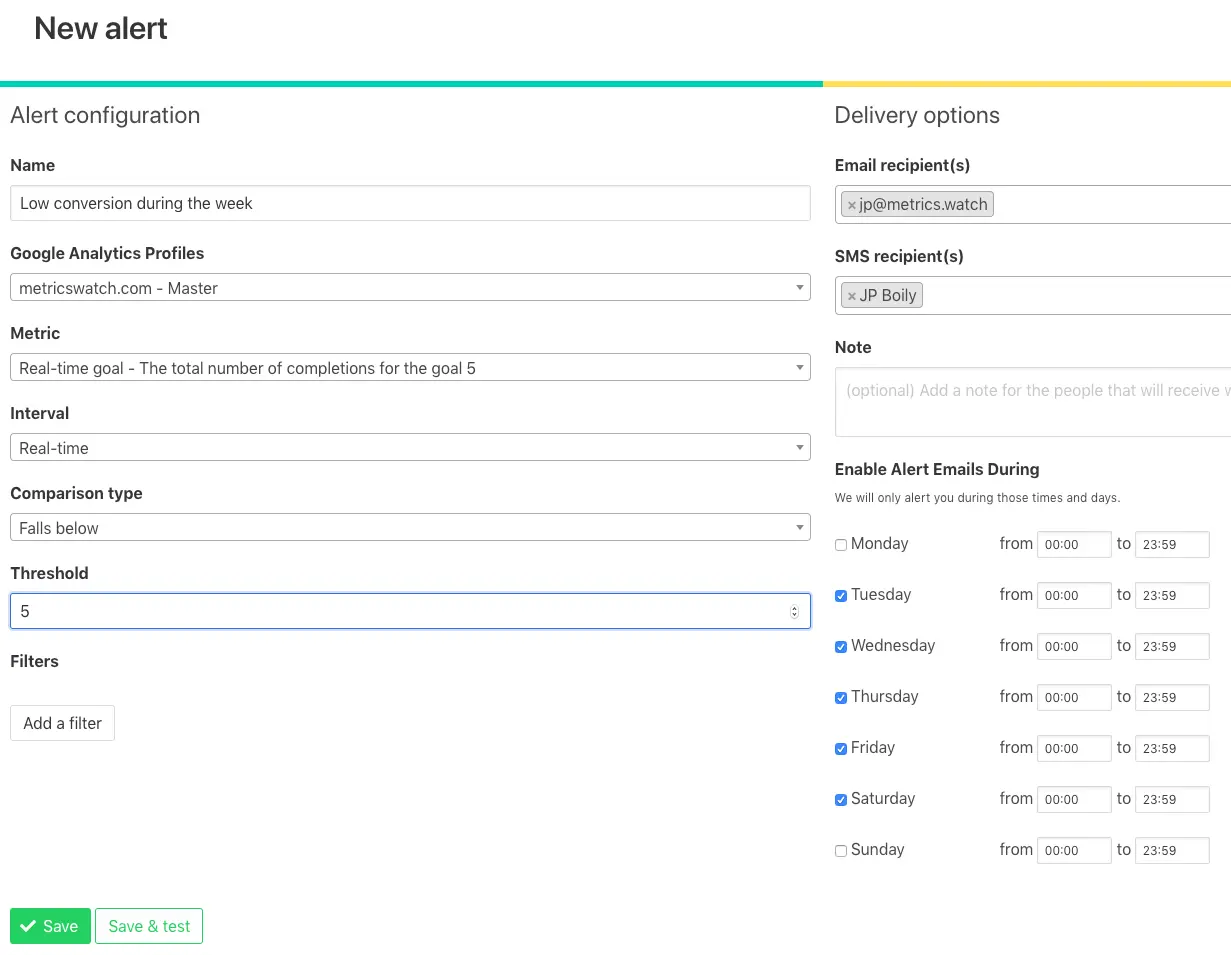Remove JP Boily SMS recipient tag
The image size is (1231, 955).
[852, 296]
